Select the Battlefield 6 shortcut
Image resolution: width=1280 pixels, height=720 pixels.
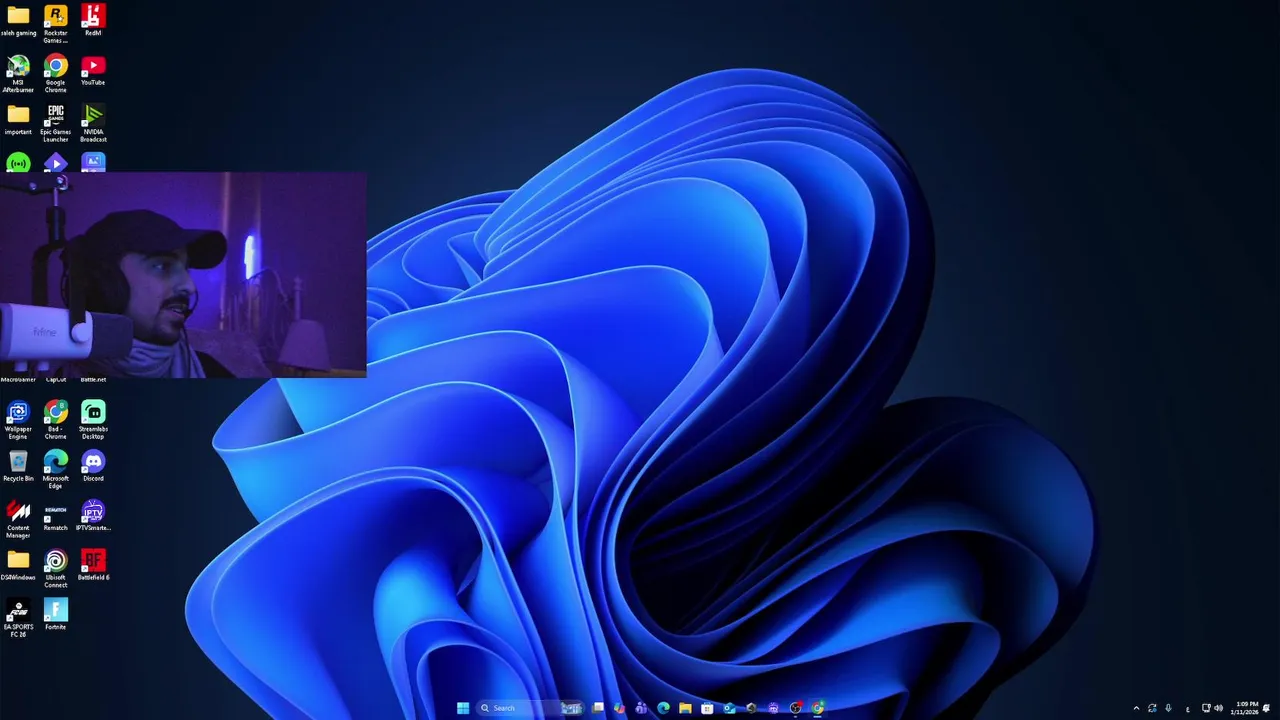pyautogui.click(x=93, y=564)
